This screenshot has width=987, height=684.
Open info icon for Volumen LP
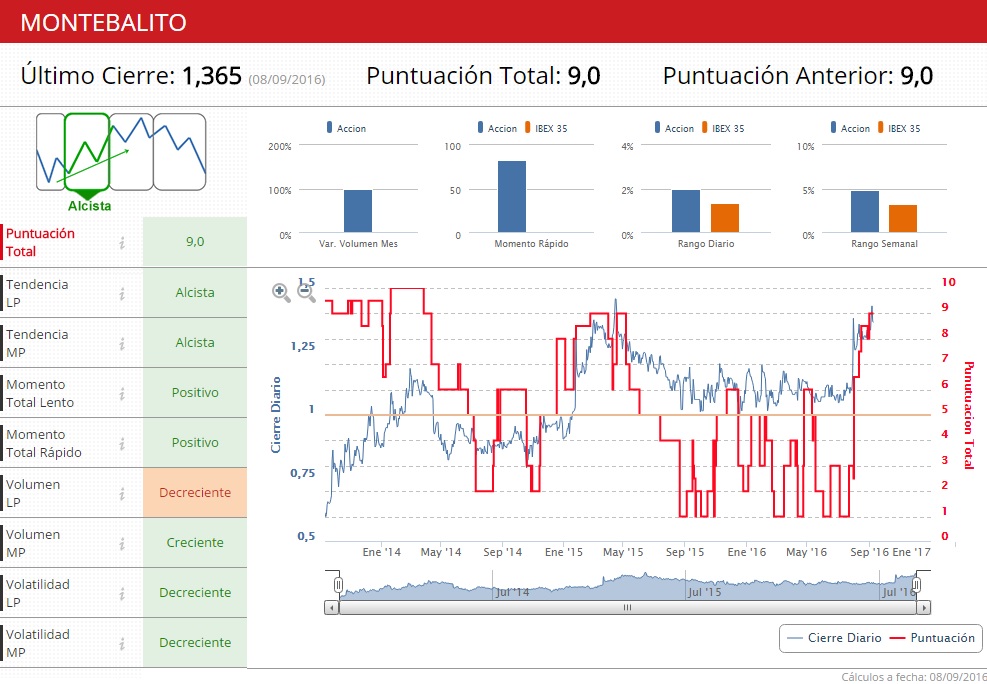[122, 493]
